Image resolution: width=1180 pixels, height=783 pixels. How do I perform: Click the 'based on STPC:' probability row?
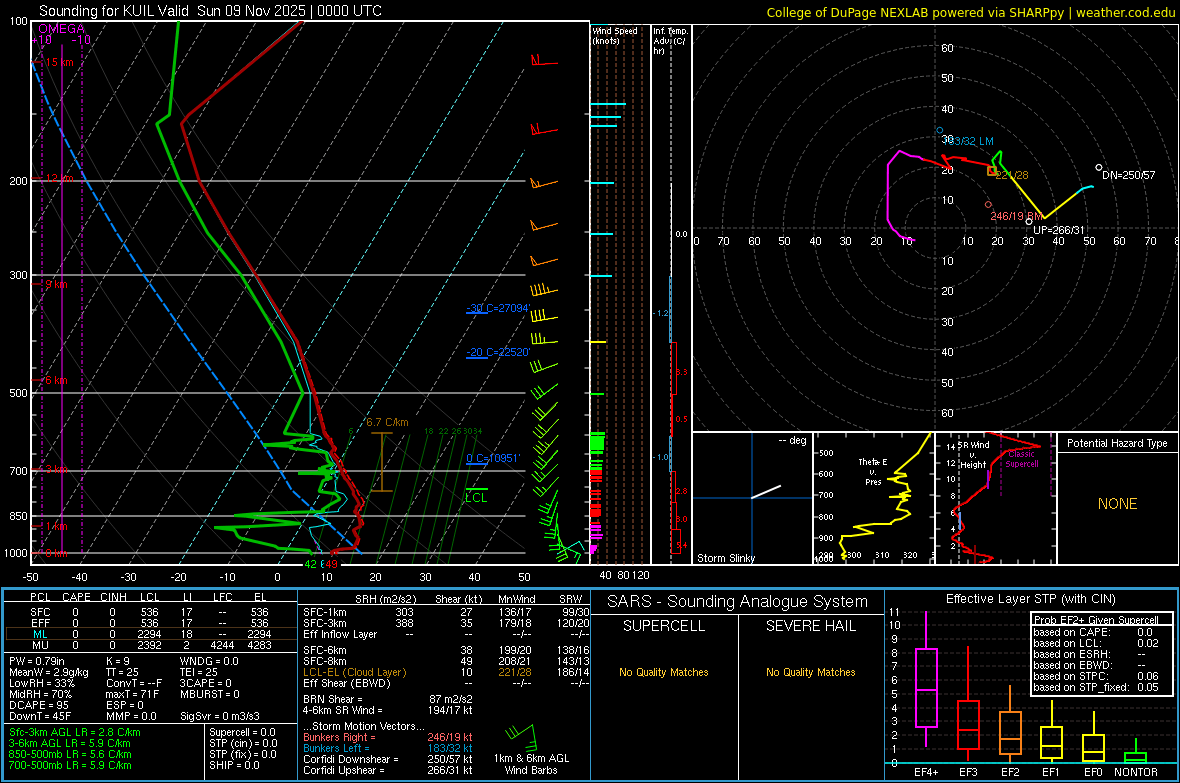coord(1096,676)
